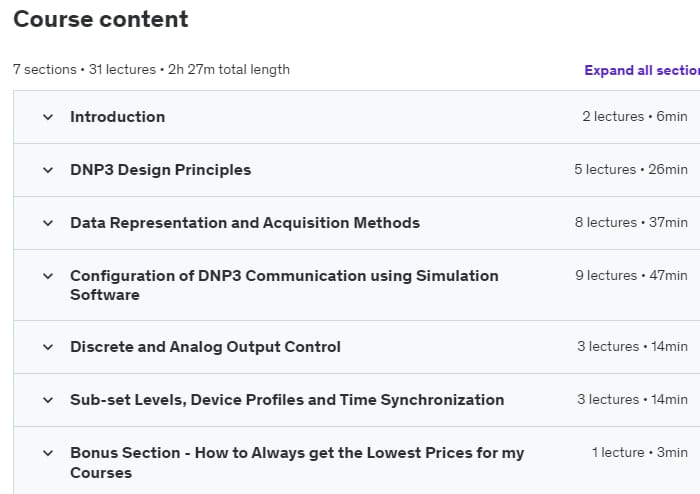This screenshot has height=494, width=700.
Task: Open chevron next to Discrete and Analog Output Control
Action: point(48,347)
